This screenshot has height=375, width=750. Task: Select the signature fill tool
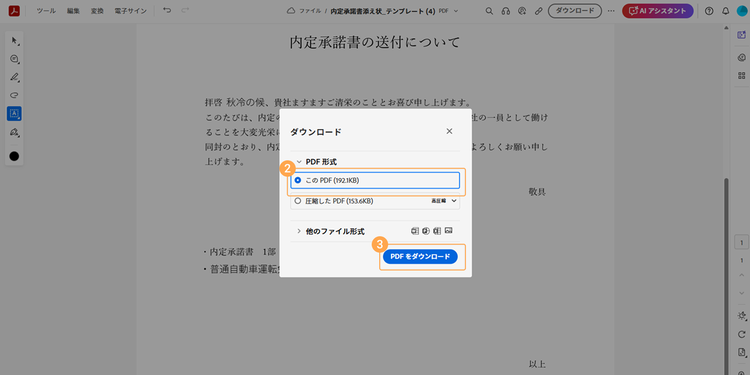[14, 132]
